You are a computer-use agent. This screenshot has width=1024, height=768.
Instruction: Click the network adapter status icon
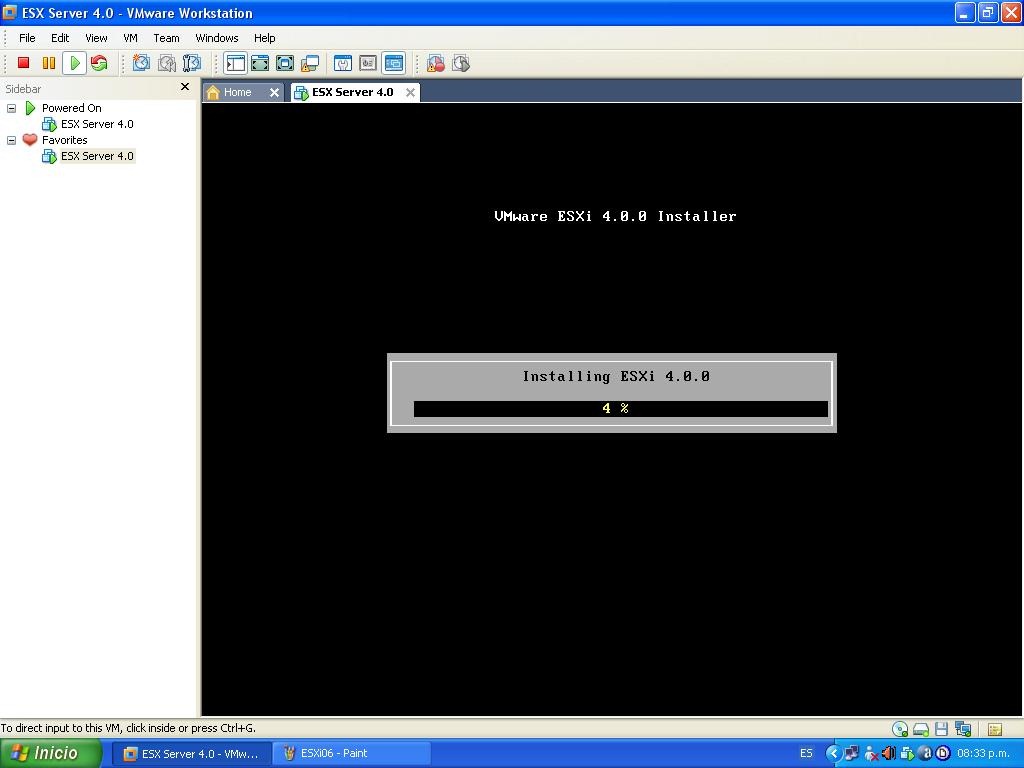tap(963, 729)
